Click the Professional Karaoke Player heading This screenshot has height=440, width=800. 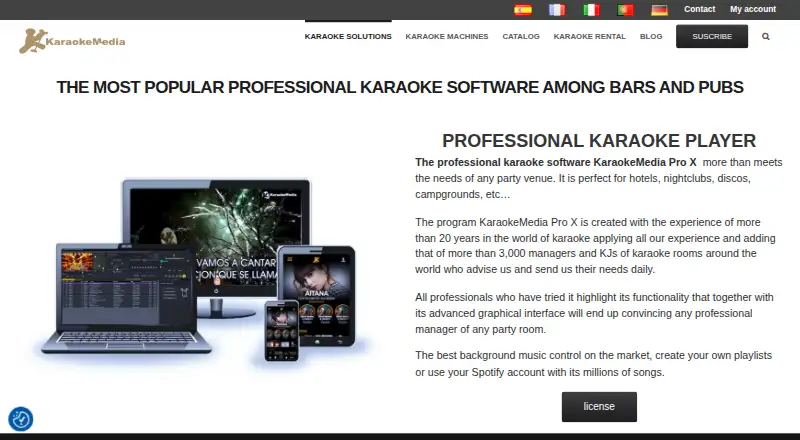coord(599,140)
